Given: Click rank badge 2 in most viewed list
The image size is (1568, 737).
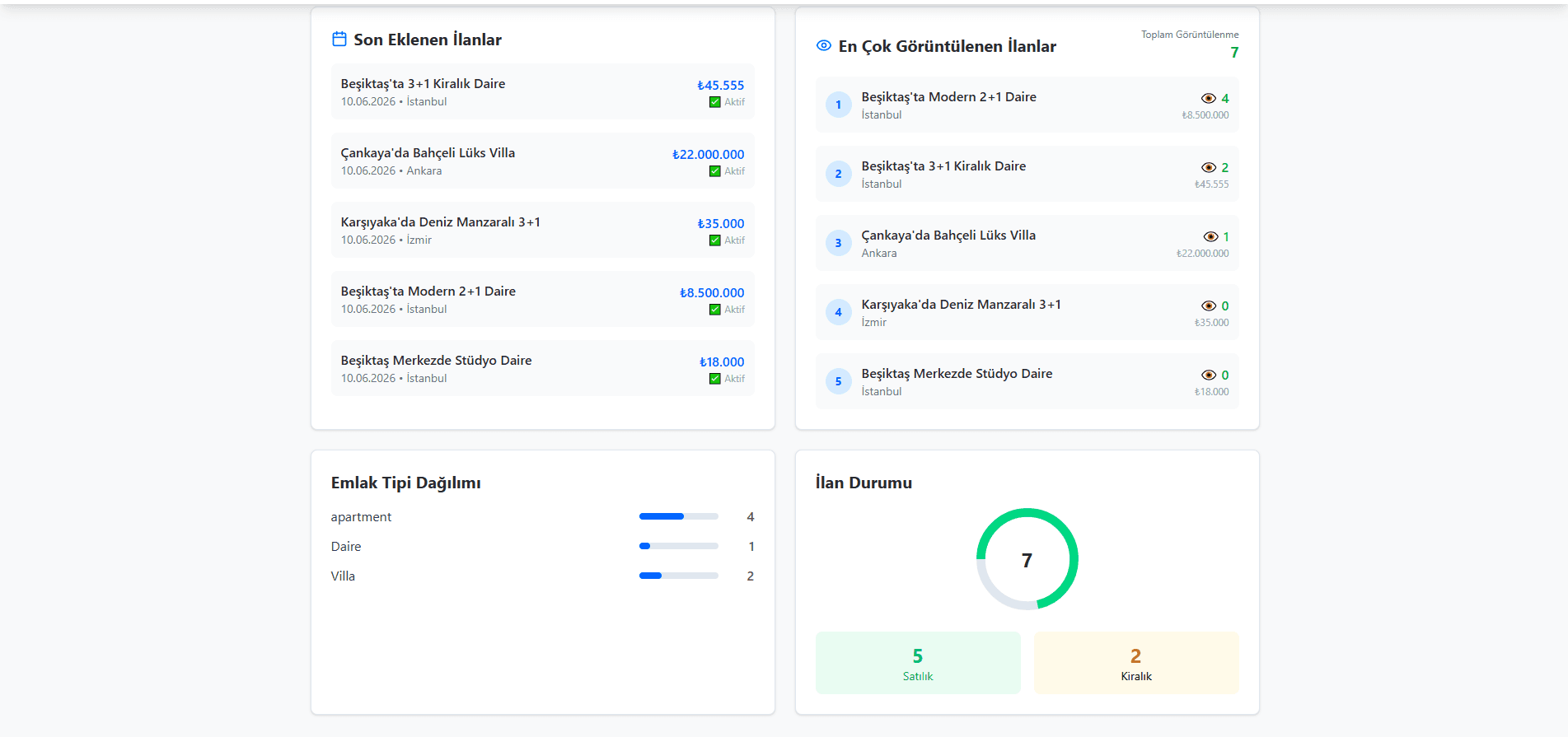Looking at the screenshot, I should coord(838,174).
